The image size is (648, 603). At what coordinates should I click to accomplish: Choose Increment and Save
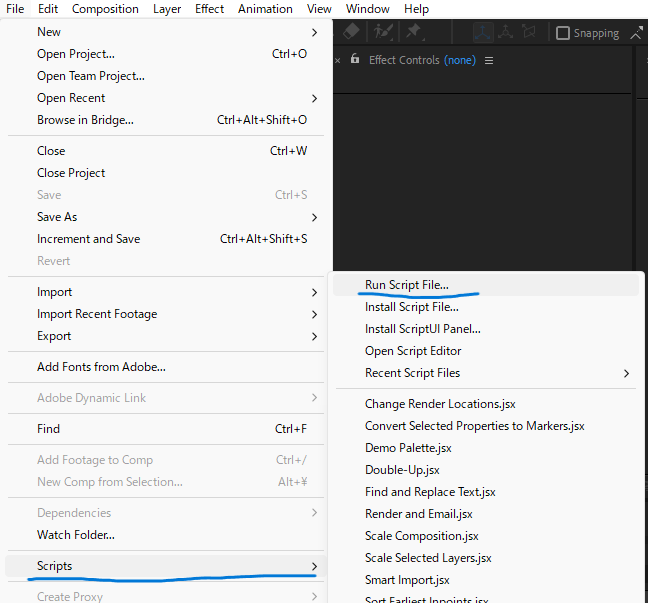click(x=89, y=239)
